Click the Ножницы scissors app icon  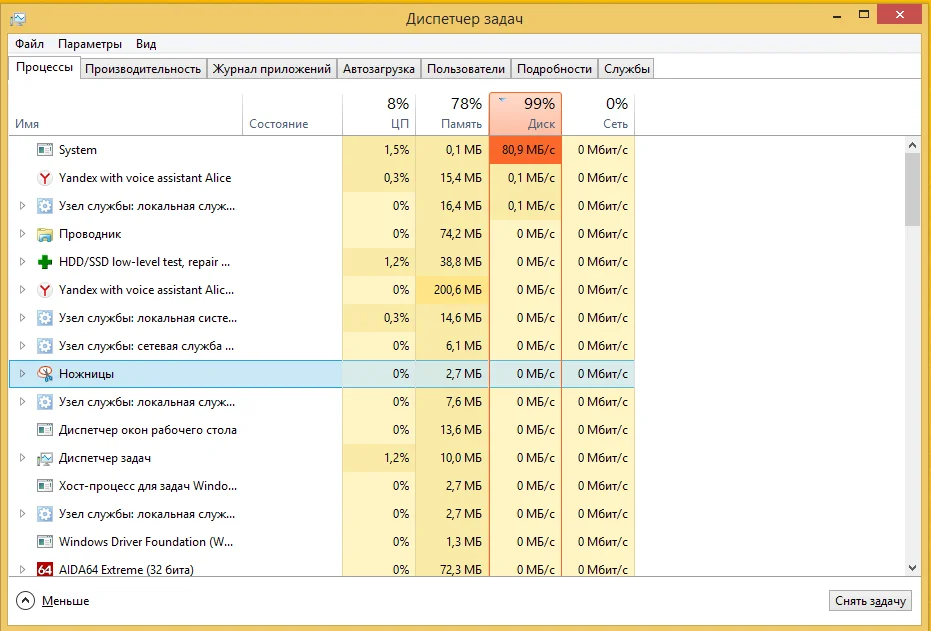coord(44,374)
